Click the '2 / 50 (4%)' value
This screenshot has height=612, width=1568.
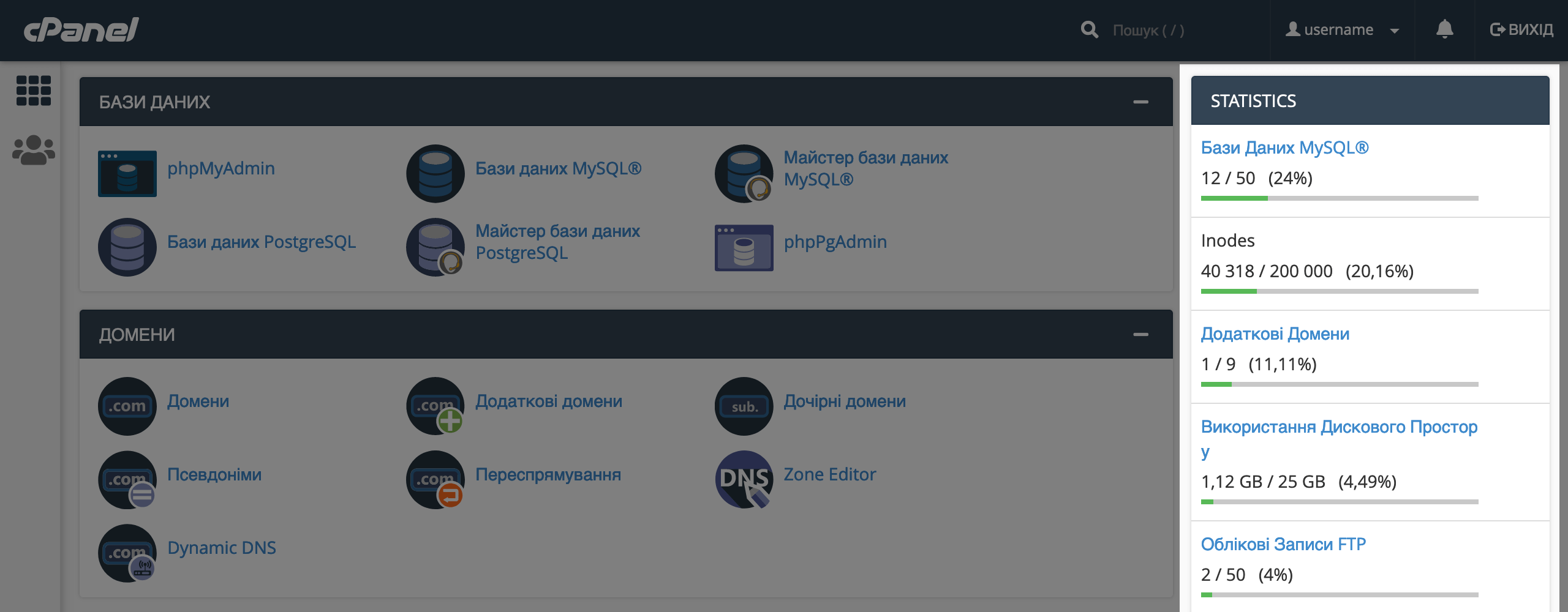pyautogui.click(x=1247, y=575)
